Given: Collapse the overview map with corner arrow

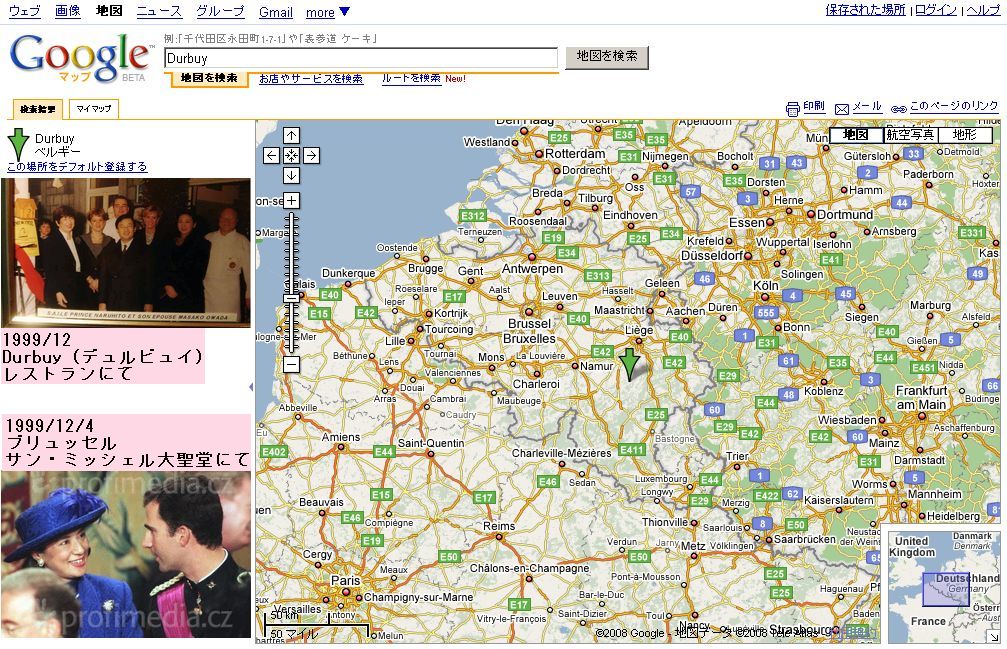Looking at the screenshot, I should pos(994,637).
